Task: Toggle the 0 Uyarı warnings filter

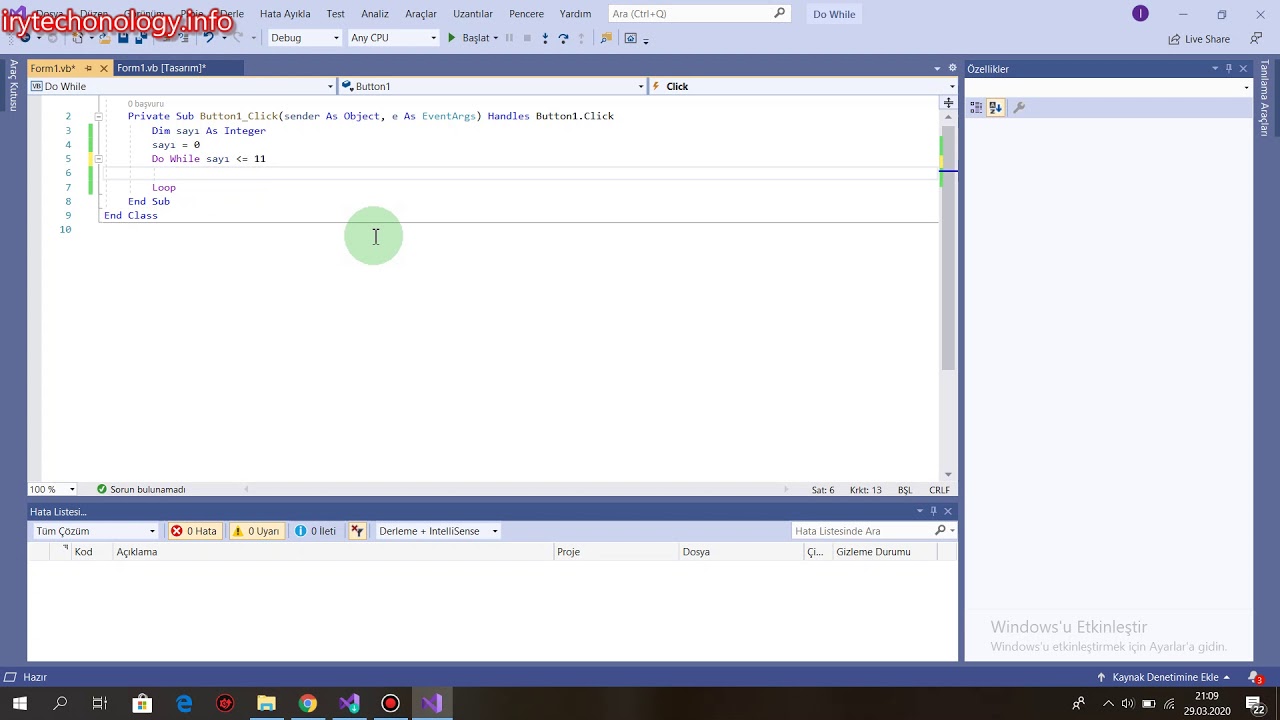Action: point(256,531)
